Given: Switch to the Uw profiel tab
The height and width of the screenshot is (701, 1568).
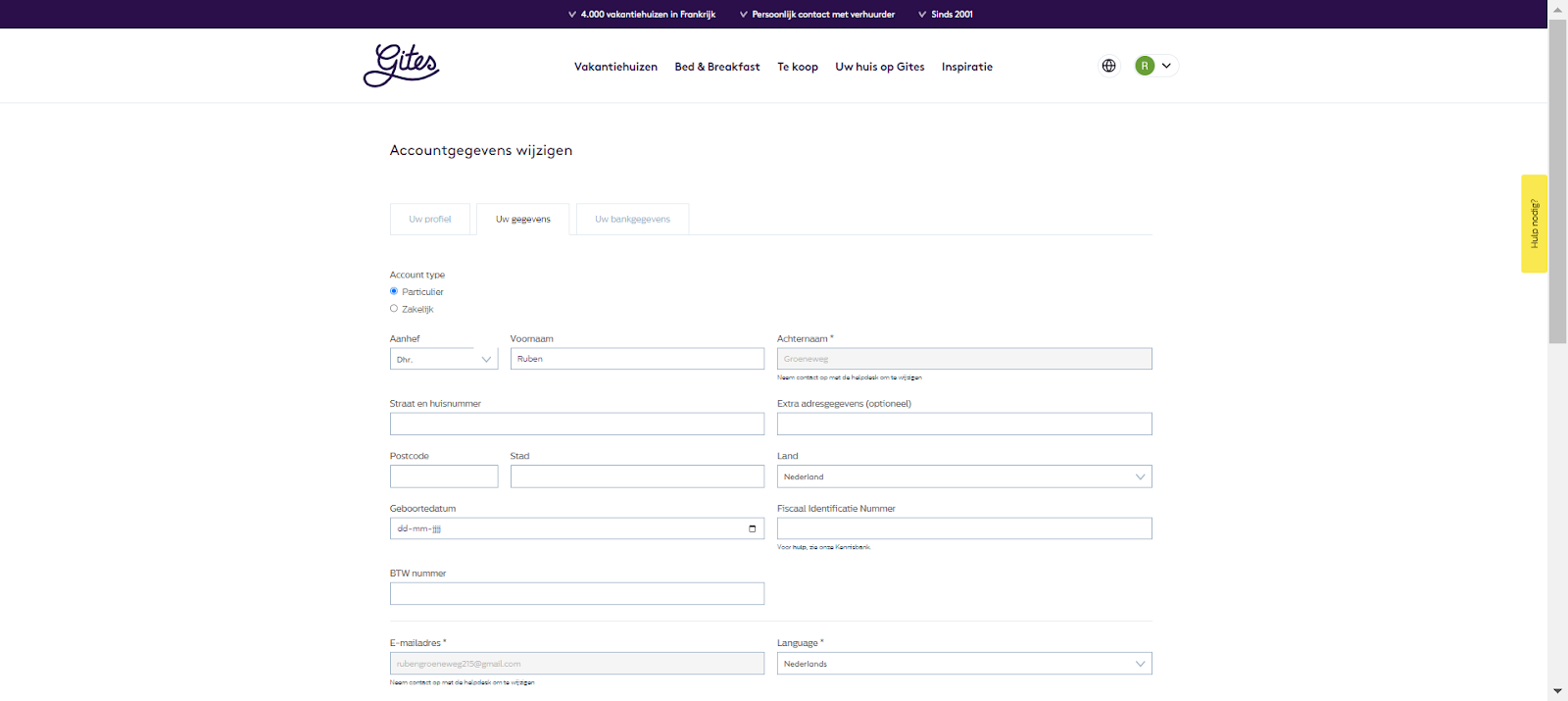Looking at the screenshot, I should tap(430, 220).
